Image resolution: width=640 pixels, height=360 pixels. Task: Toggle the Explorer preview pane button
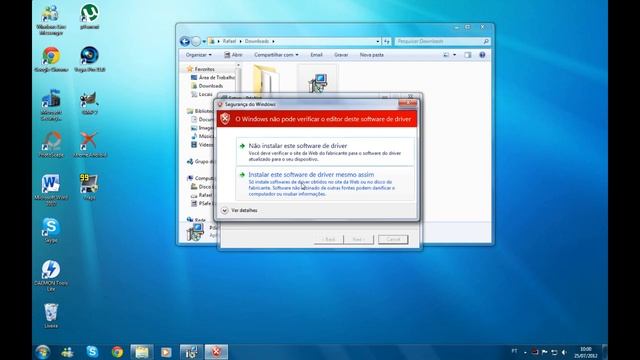468,55
